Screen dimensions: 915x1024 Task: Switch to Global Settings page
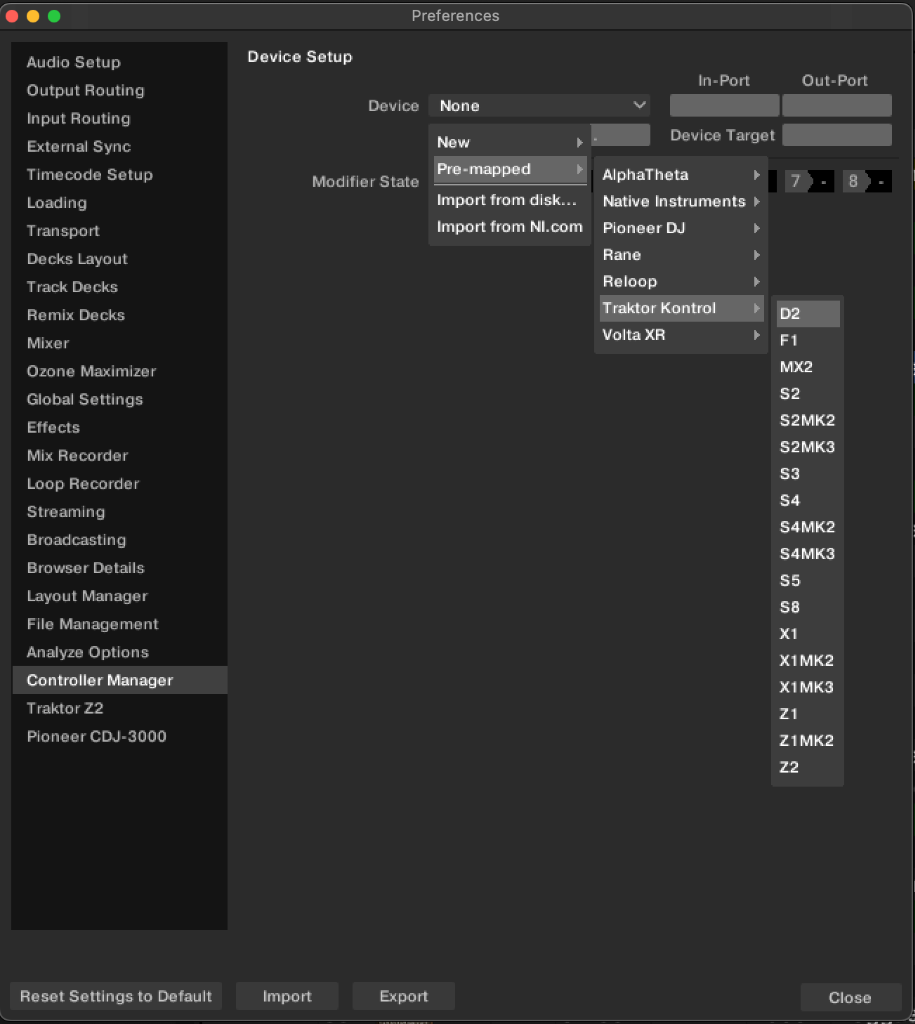[120, 399]
